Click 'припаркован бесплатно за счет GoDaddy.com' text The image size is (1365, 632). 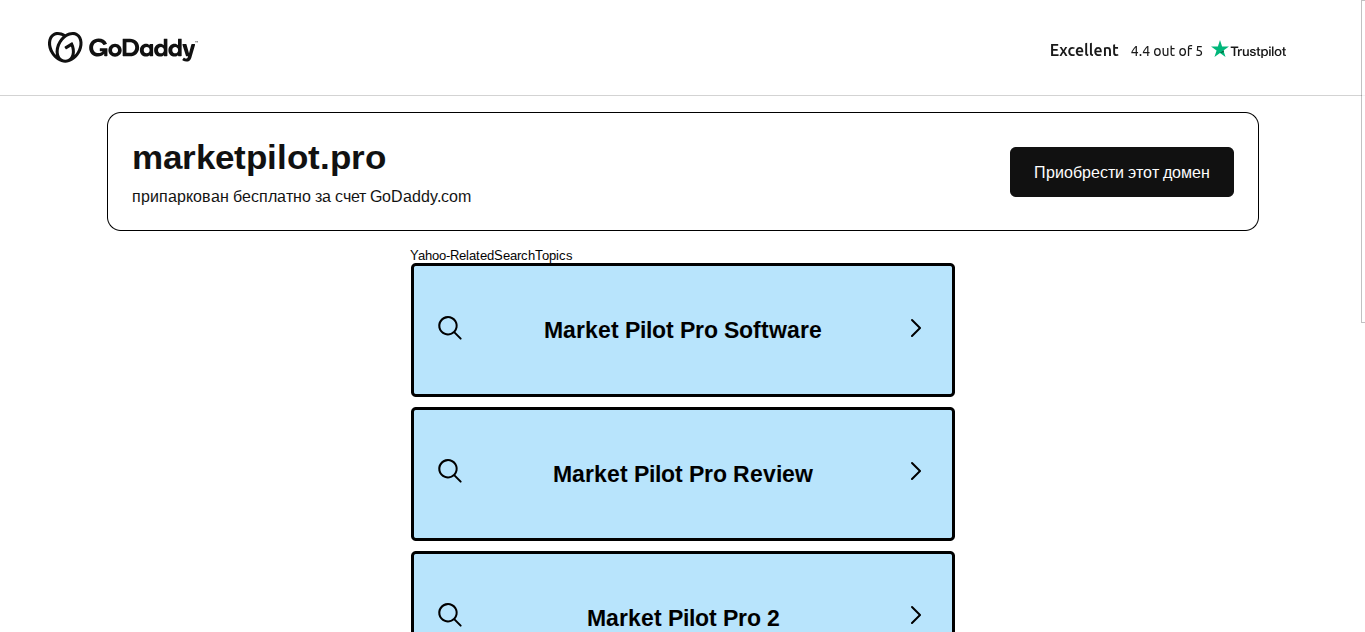click(x=301, y=196)
